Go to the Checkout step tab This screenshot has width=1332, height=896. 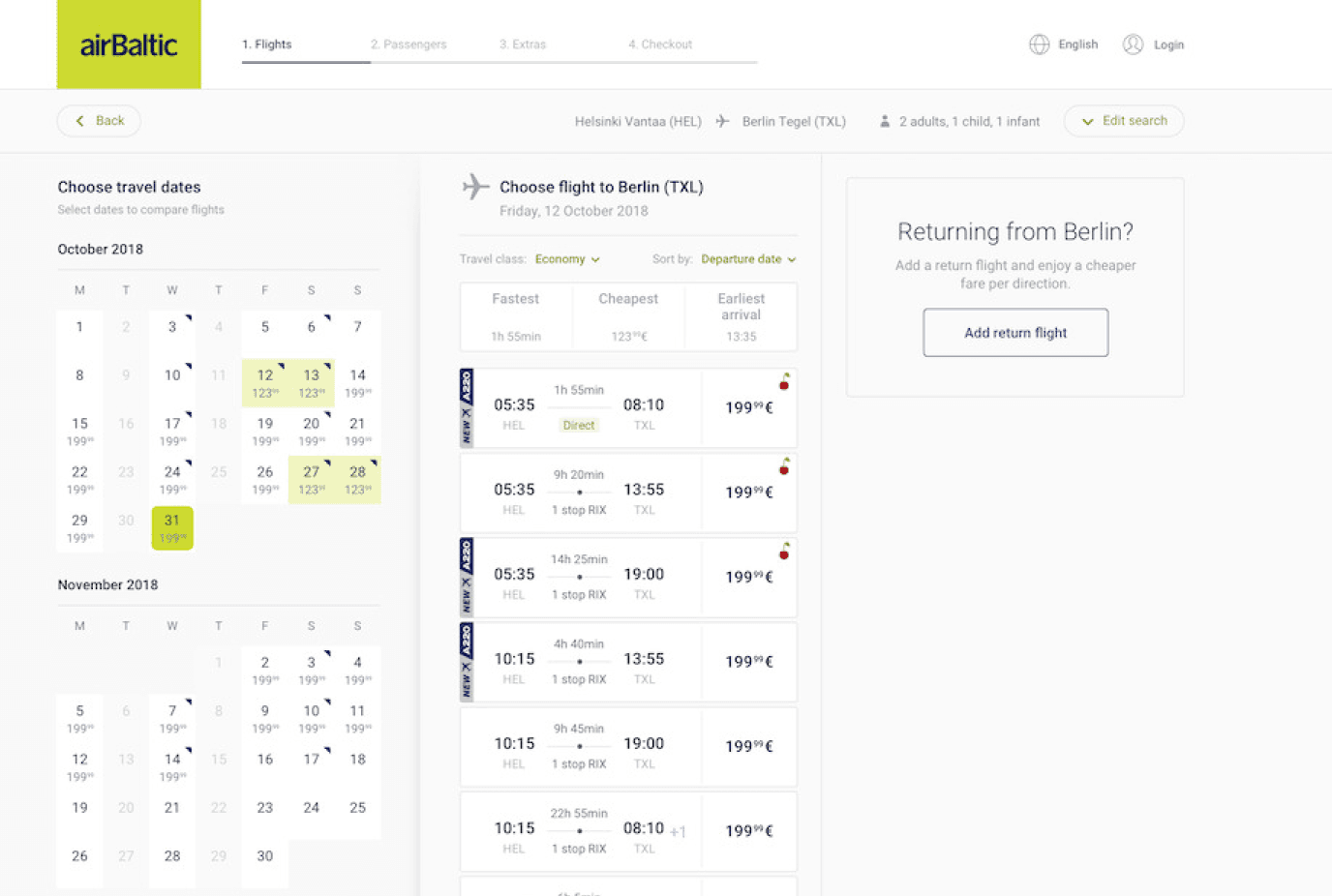(x=659, y=45)
